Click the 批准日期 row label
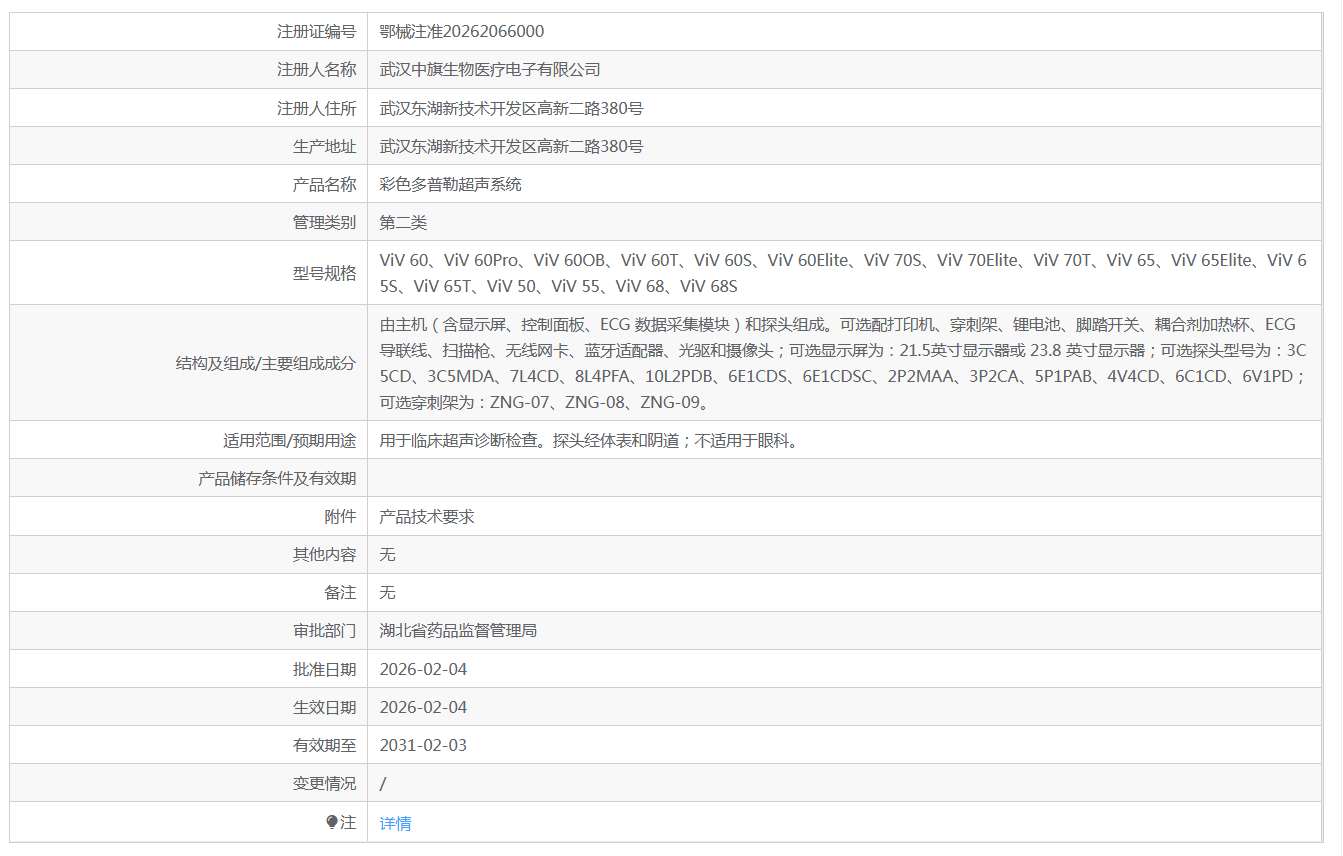Screen dimensions: 1343x856 [x=324, y=669]
